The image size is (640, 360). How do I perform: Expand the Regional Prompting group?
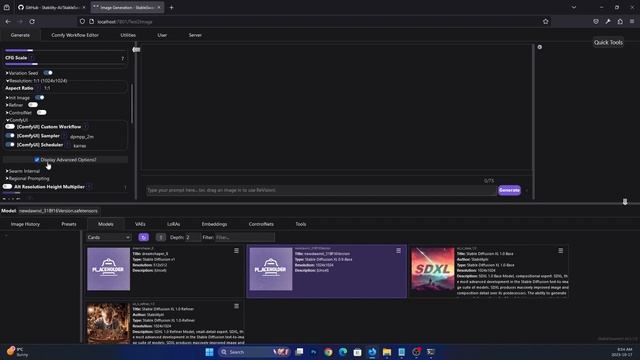[x=27, y=178]
